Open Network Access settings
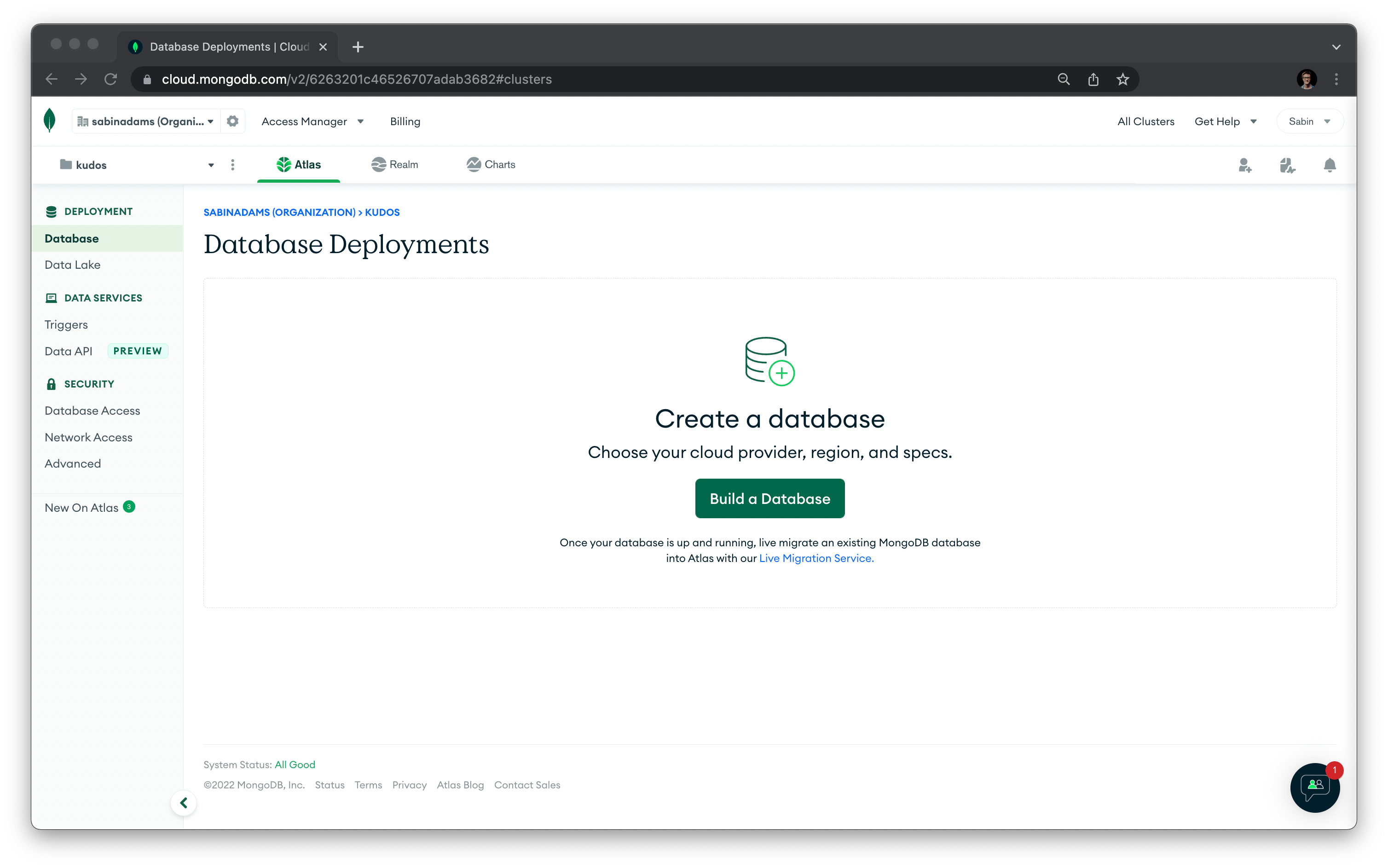Screen dimensions: 1388x868 click(88, 437)
